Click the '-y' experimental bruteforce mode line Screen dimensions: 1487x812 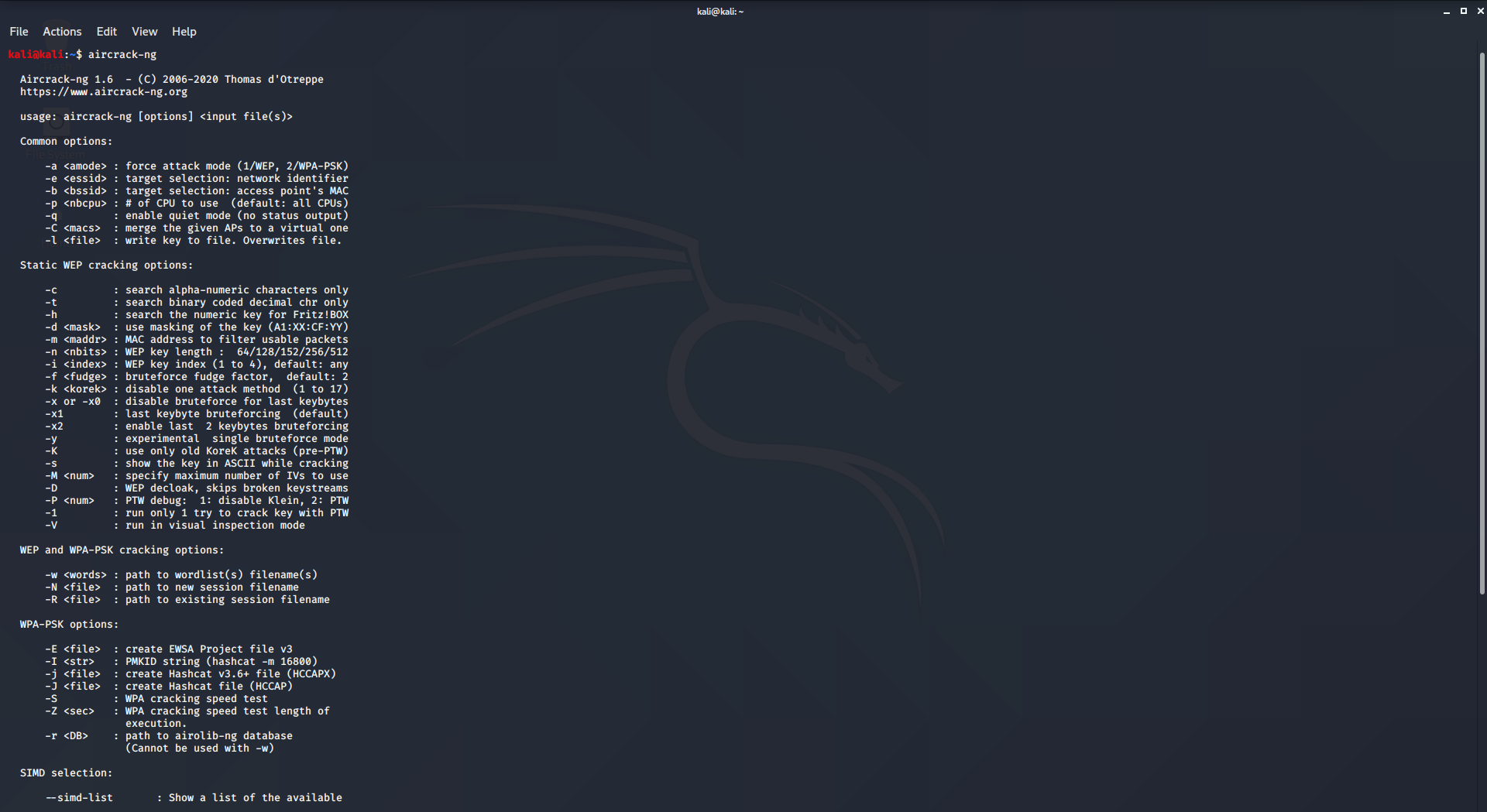click(197, 439)
